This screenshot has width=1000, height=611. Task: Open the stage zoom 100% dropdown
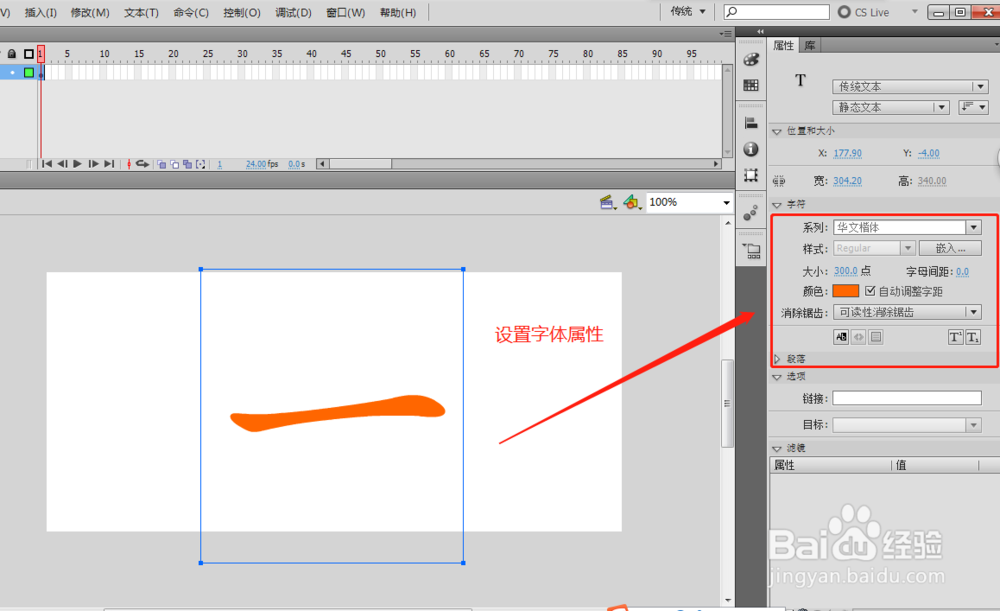725,202
